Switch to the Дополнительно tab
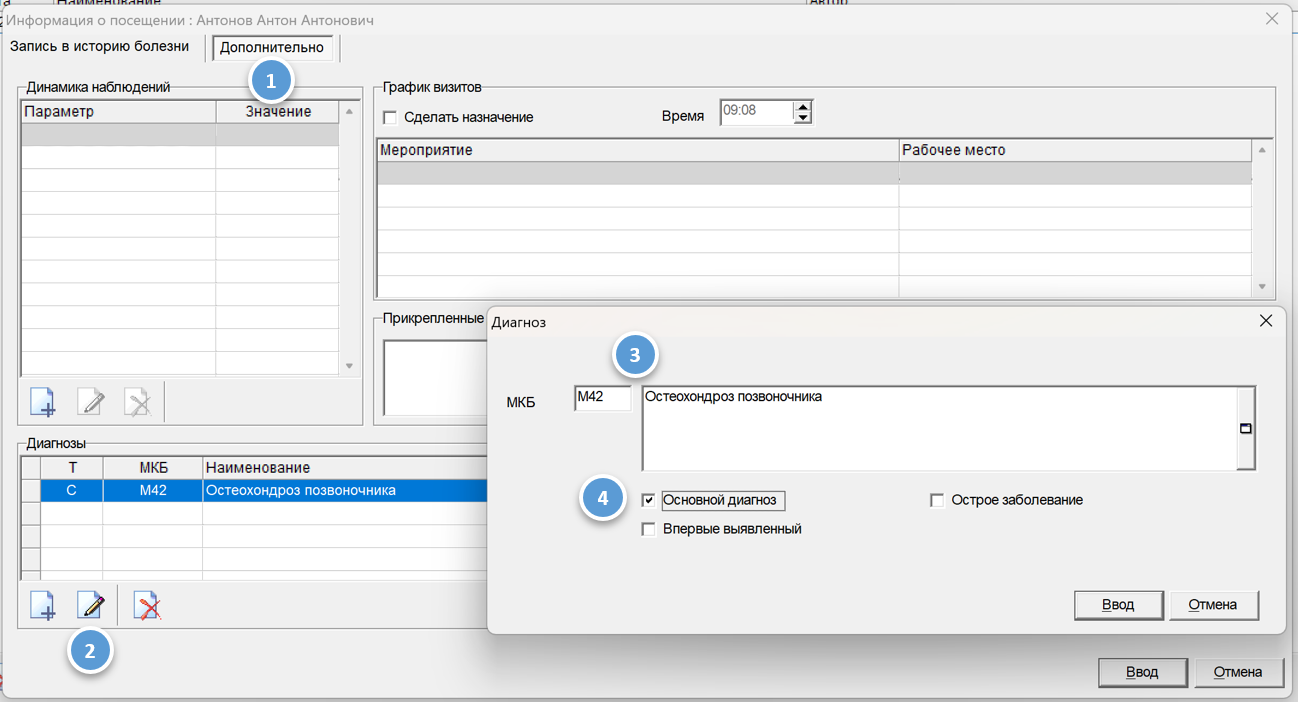This screenshot has width=1298, height=702. (x=272, y=47)
